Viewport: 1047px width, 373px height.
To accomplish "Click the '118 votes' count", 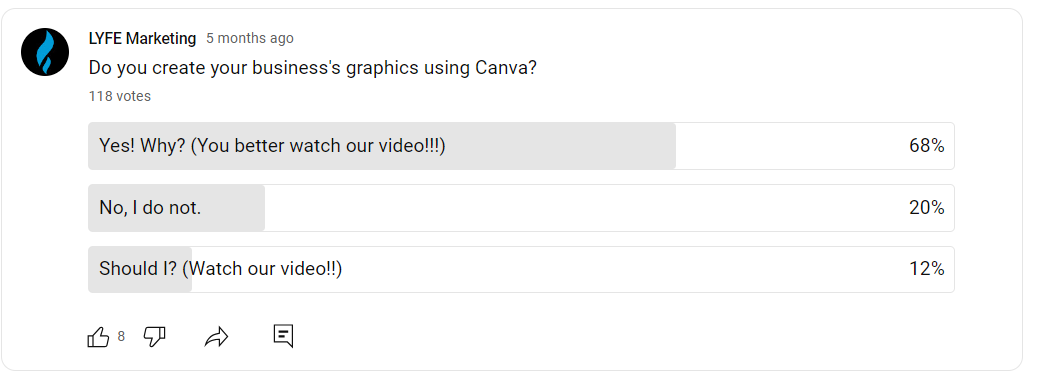I will (120, 96).
